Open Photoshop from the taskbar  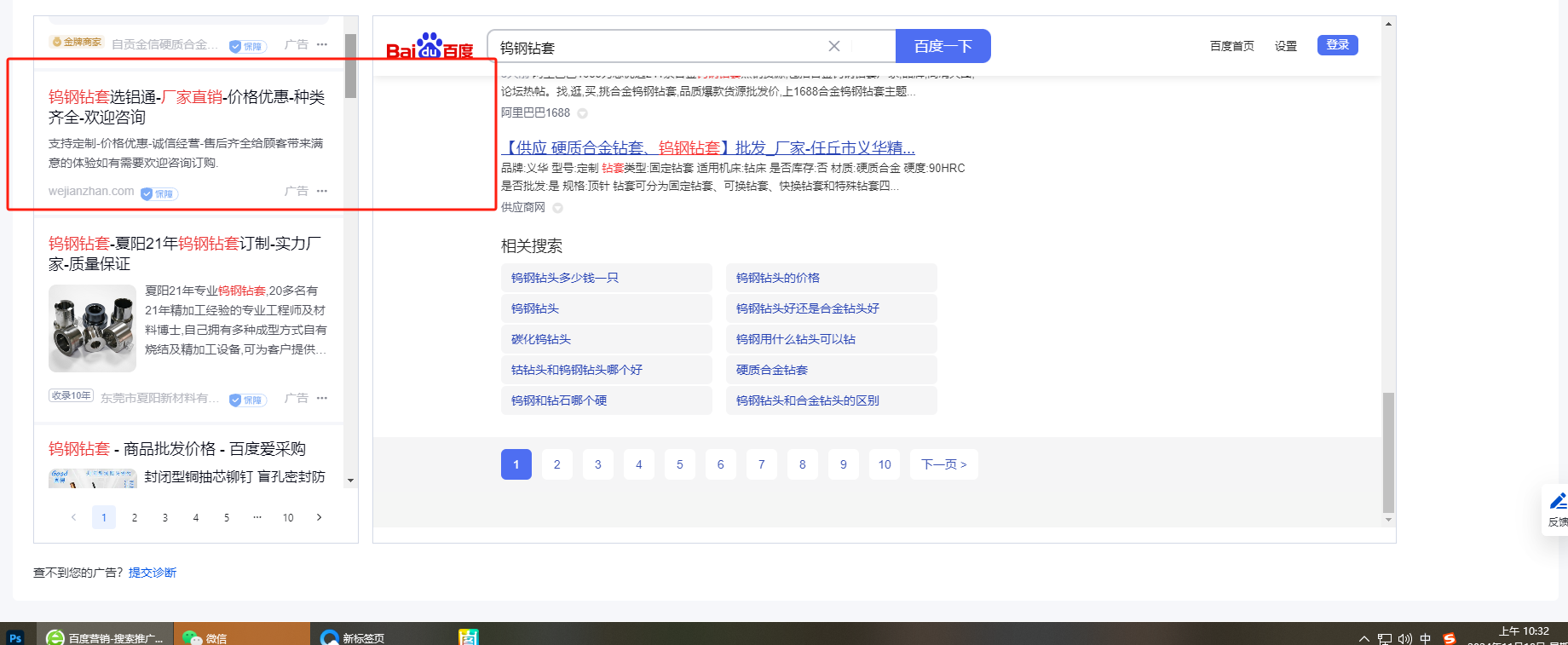[15, 637]
